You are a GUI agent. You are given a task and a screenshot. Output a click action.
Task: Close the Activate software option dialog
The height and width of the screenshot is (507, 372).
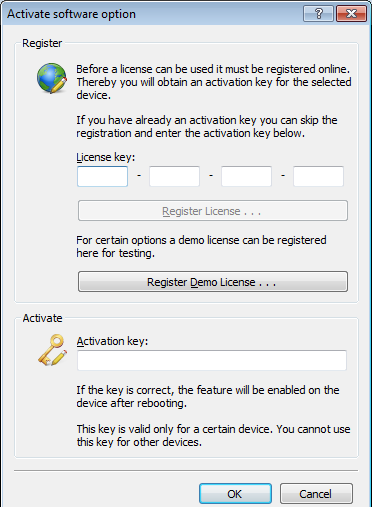coord(351,14)
